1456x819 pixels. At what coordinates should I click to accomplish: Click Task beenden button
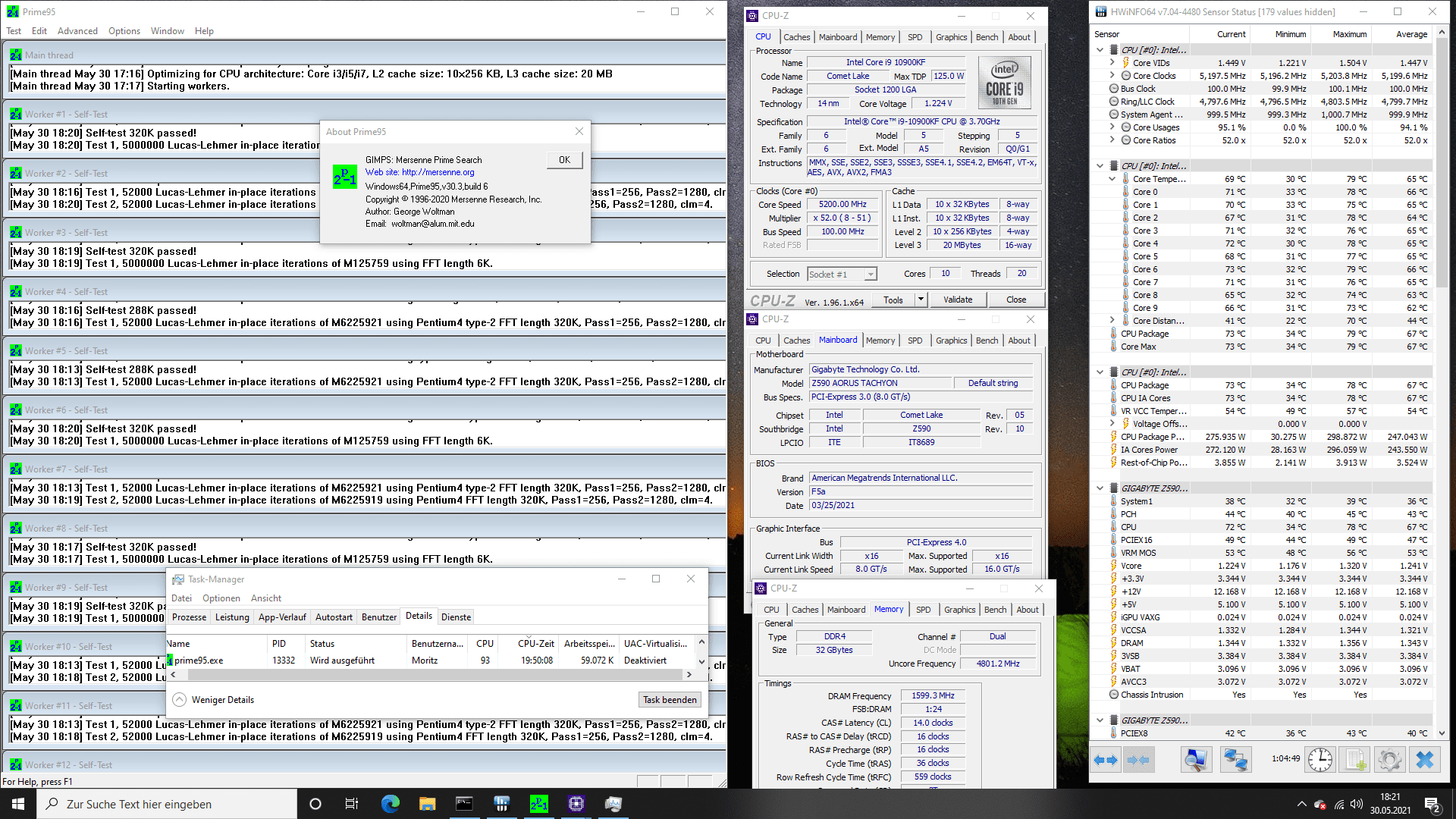click(x=670, y=700)
